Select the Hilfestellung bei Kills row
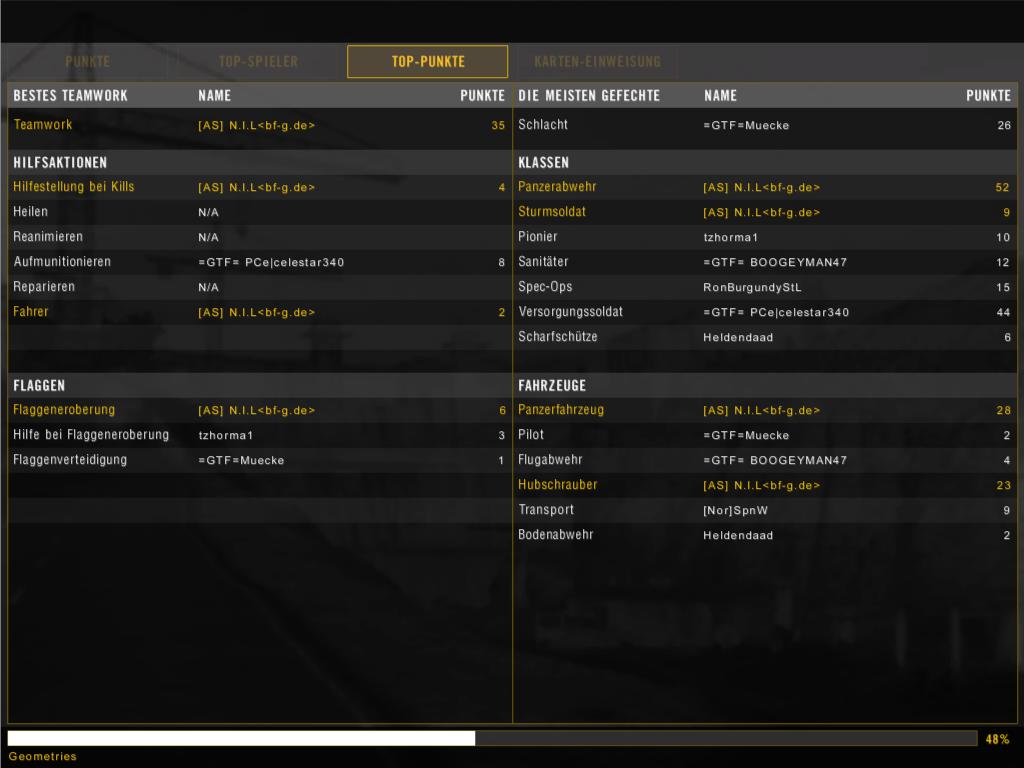The width and height of the screenshot is (1024, 768). pos(259,187)
